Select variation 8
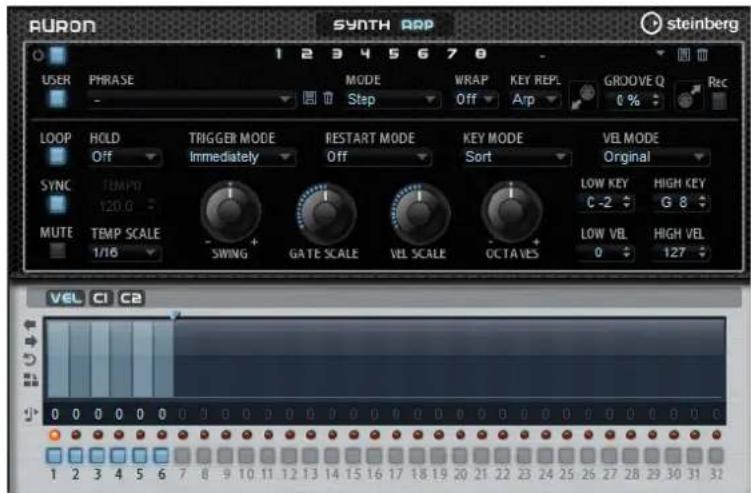The width and height of the screenshot is (751, 493). point(480,54)
